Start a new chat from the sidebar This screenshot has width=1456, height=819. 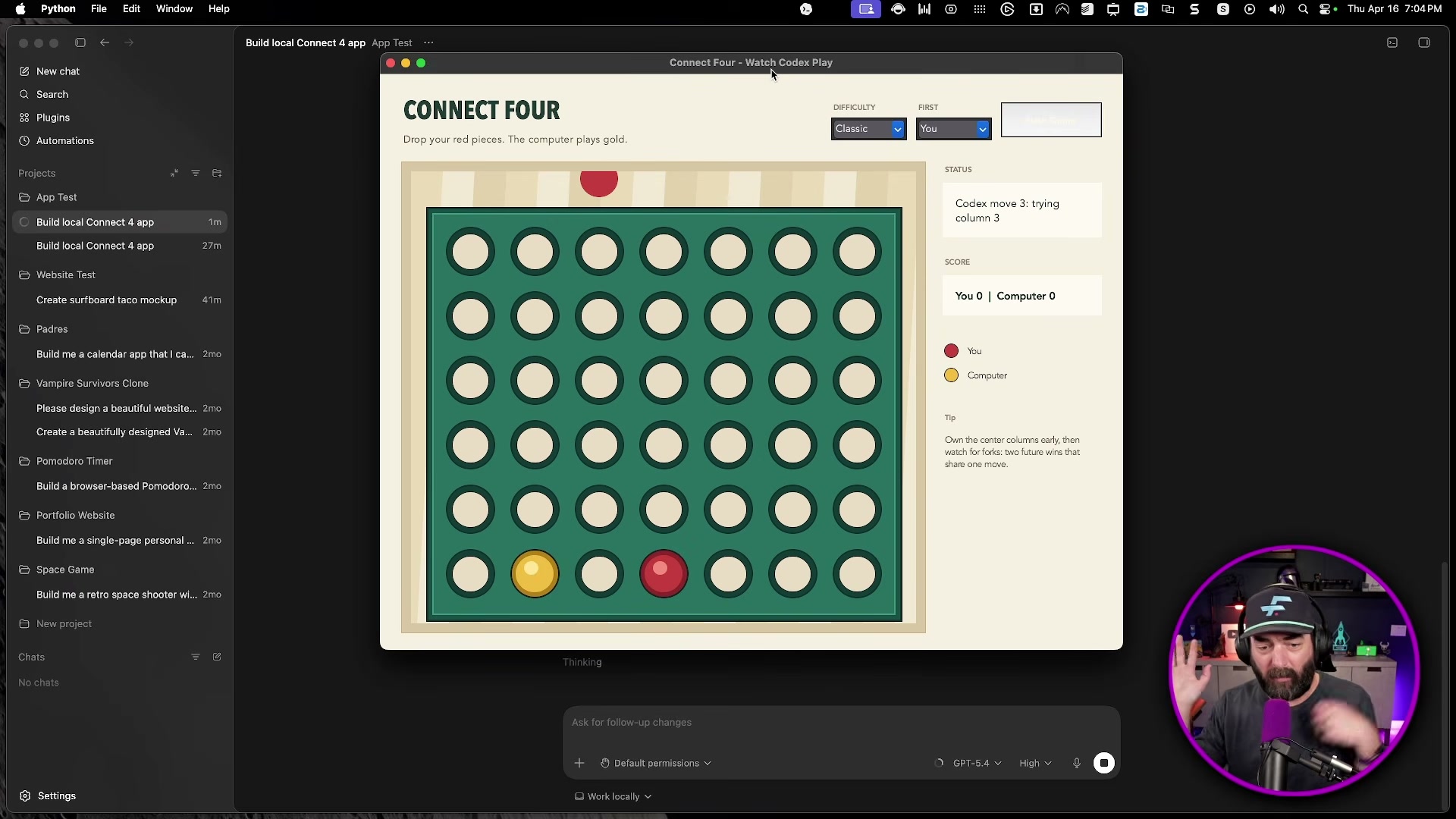coord(58,71)
